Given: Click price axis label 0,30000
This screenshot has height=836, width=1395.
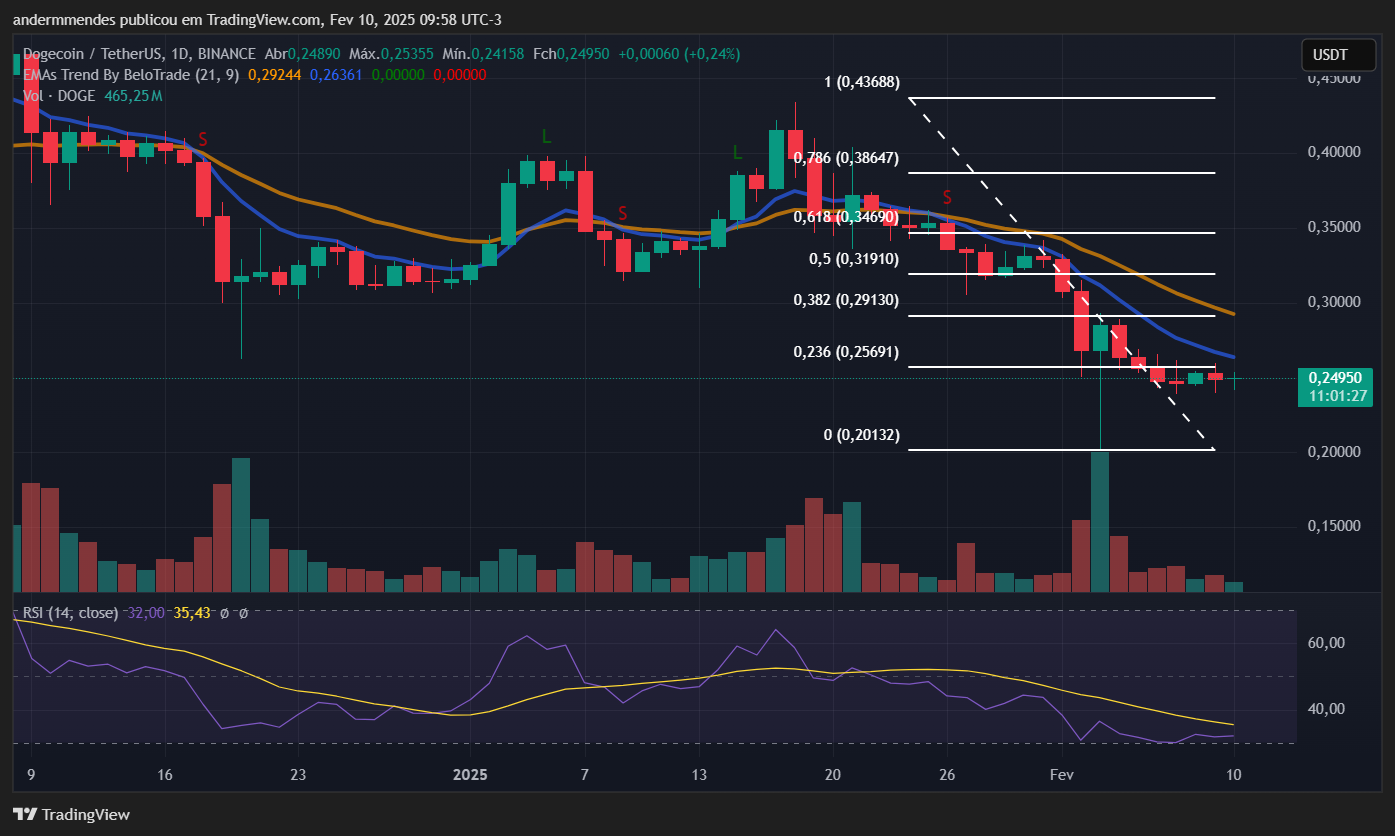Looking at the screenshot, I should pos(1334,302).
